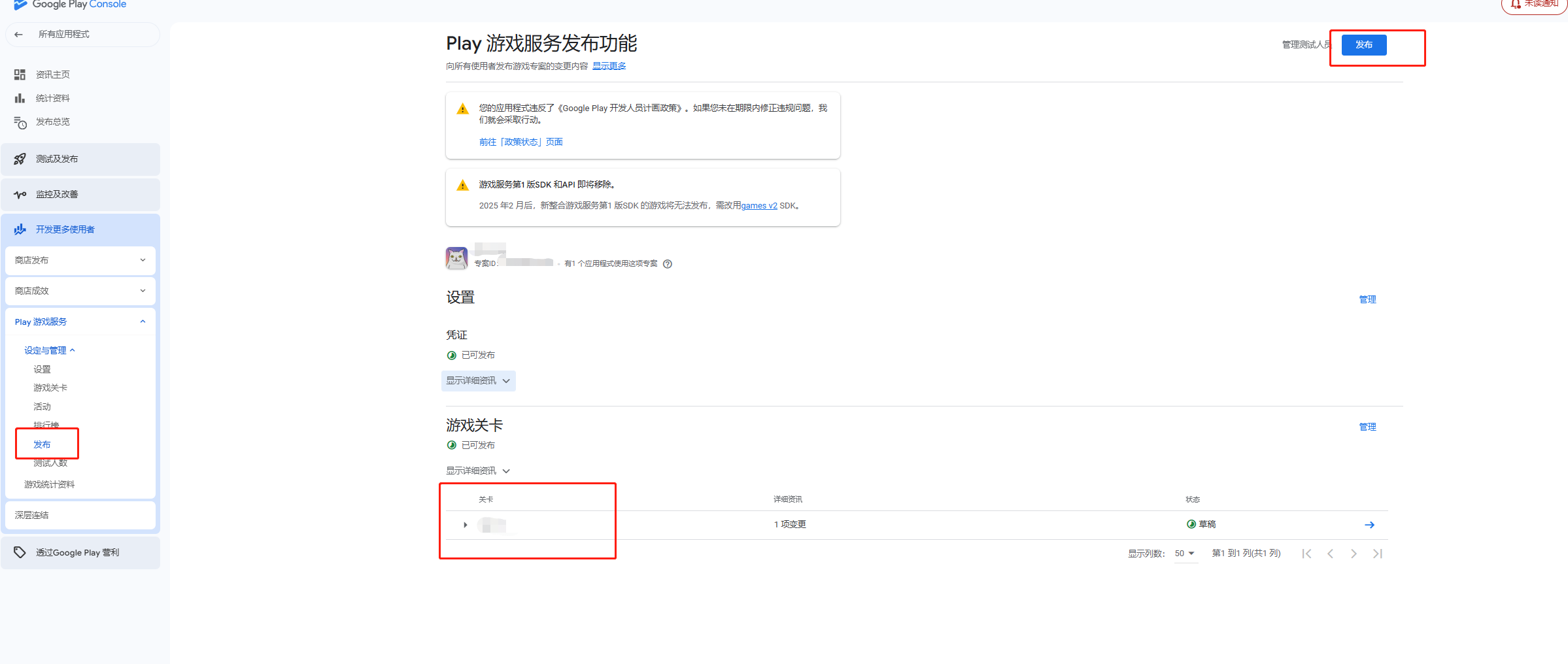The width and height of the screenshot is (1568, 664).
Task: Click the 透过Google Play 营利 tag icon
Action: [x=20, y=552]
